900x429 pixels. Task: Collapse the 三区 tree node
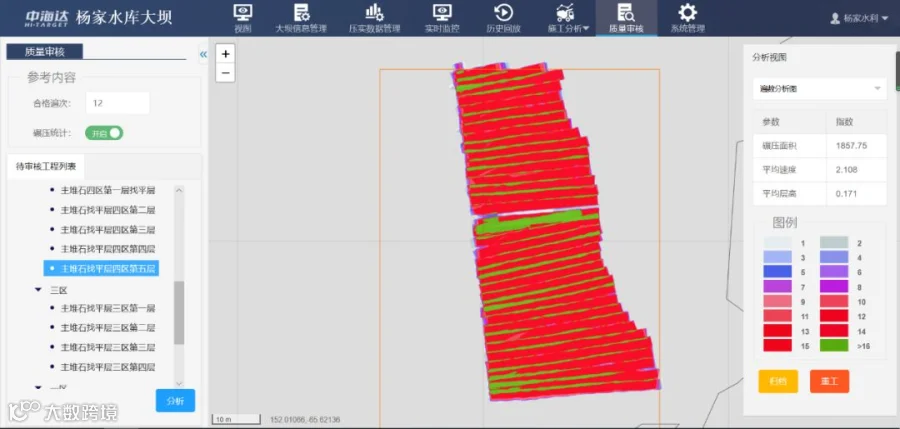pos(38,291)
